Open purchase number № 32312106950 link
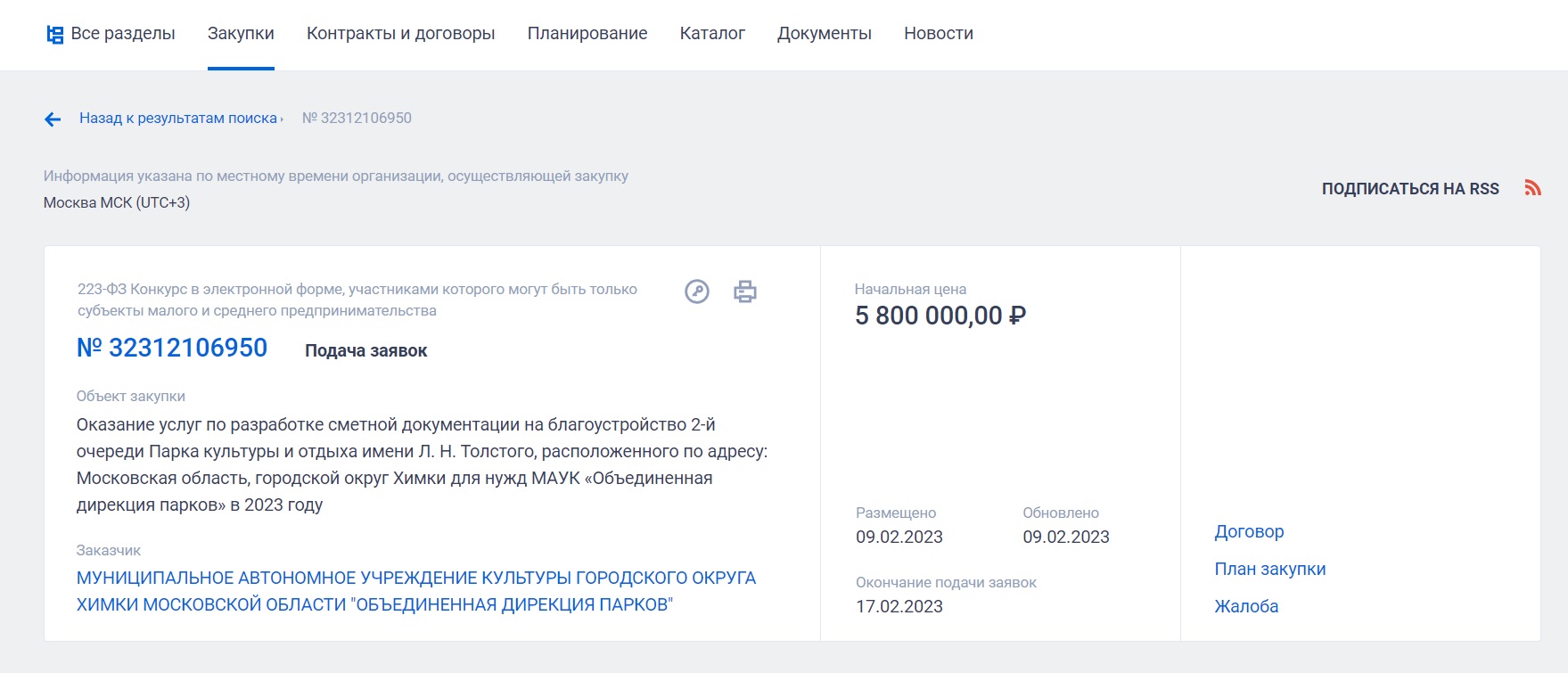This screenshot has height=673, width=1568. click(172, 348)
